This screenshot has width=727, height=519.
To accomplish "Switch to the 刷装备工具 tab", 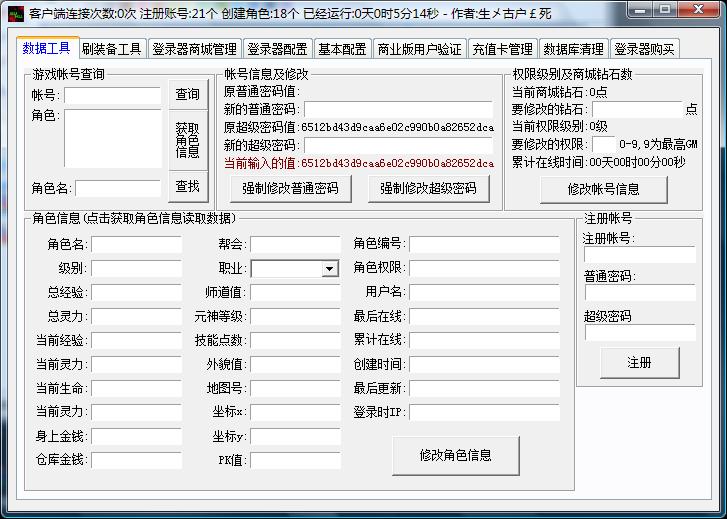I will coord(111,49).
